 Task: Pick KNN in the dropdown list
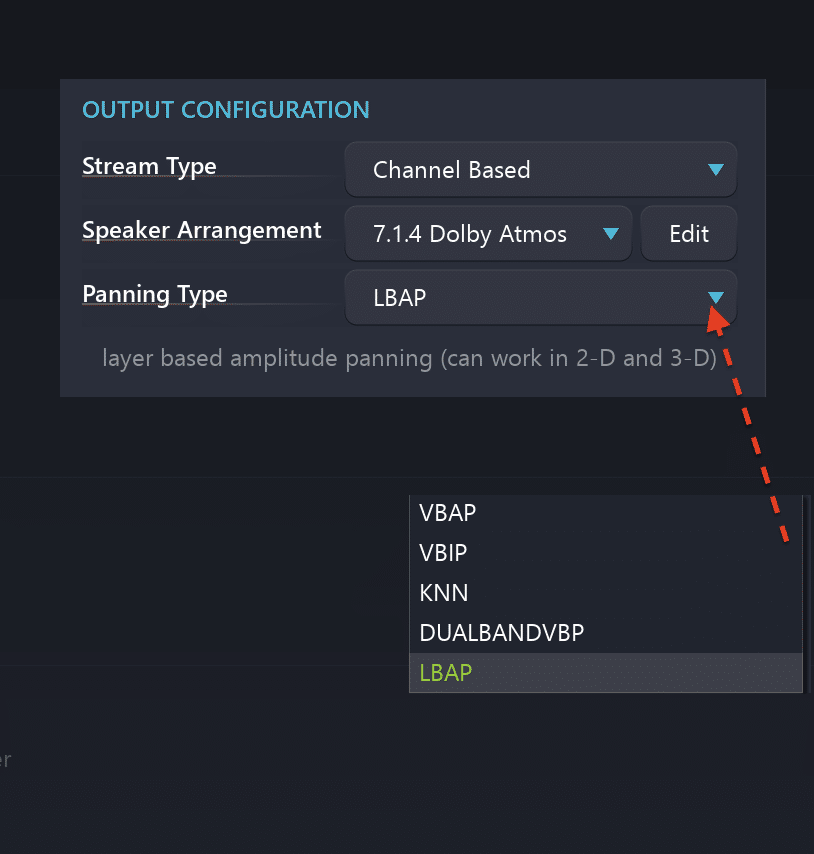point(444,593)
